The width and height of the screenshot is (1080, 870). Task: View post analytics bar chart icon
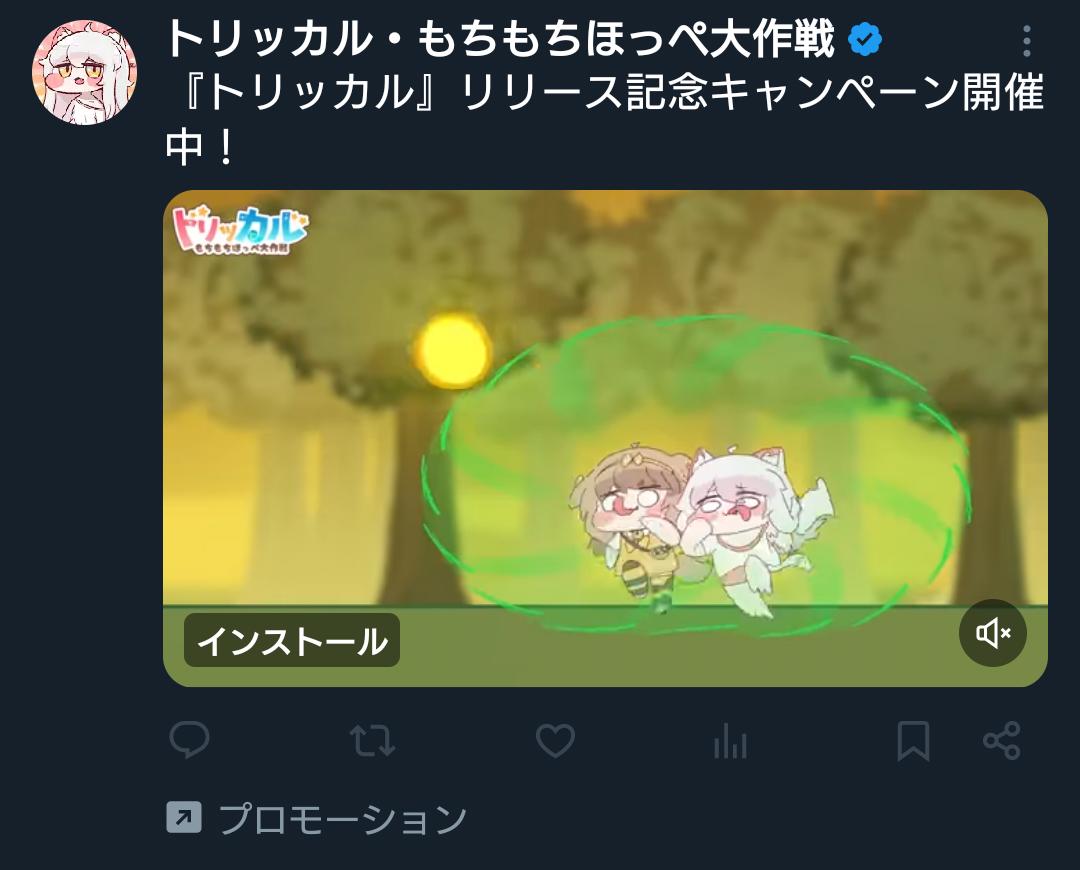click(x=730, y=741)
